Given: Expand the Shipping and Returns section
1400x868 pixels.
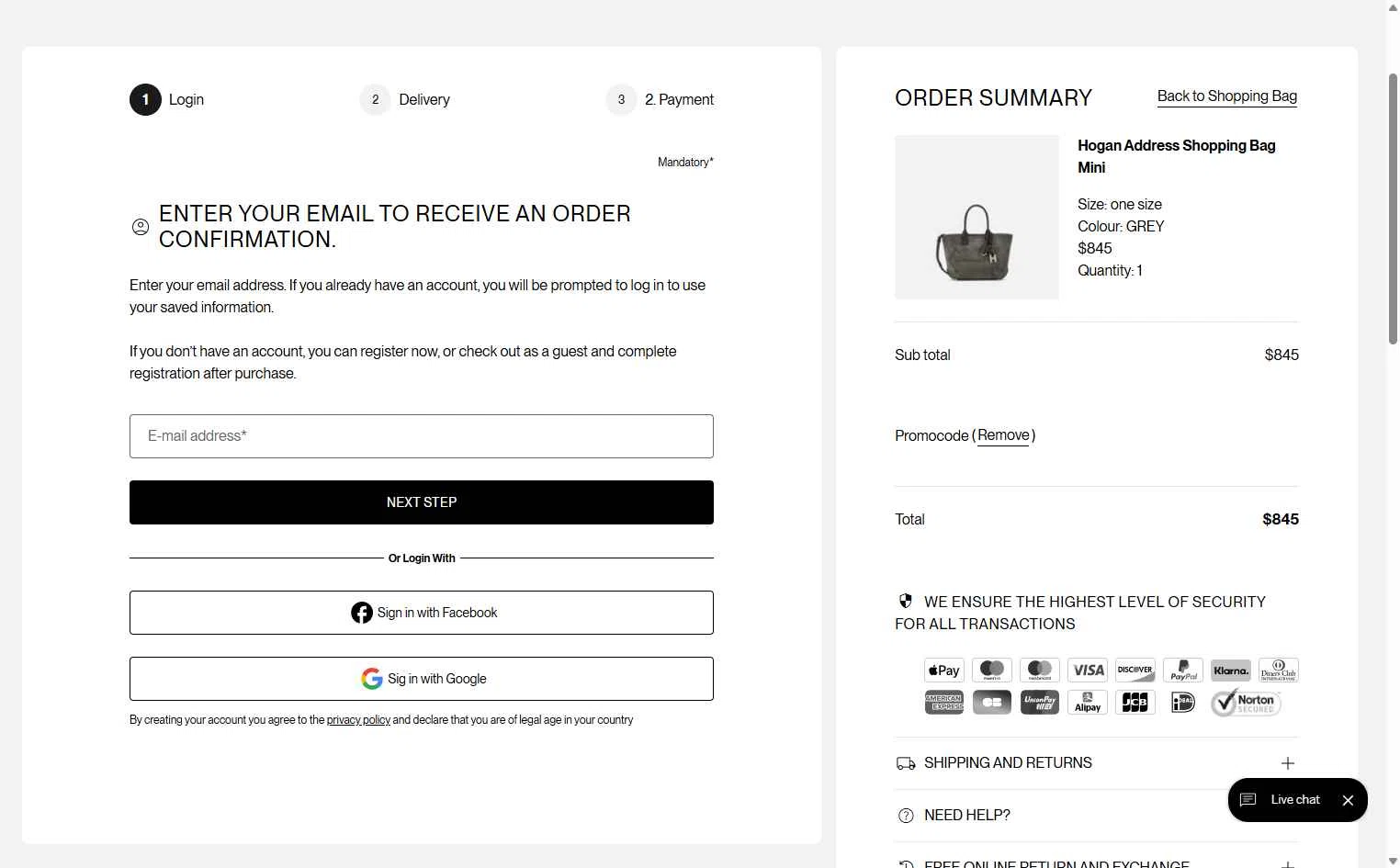Looking at the screenshot, I should coord(1096,763).
